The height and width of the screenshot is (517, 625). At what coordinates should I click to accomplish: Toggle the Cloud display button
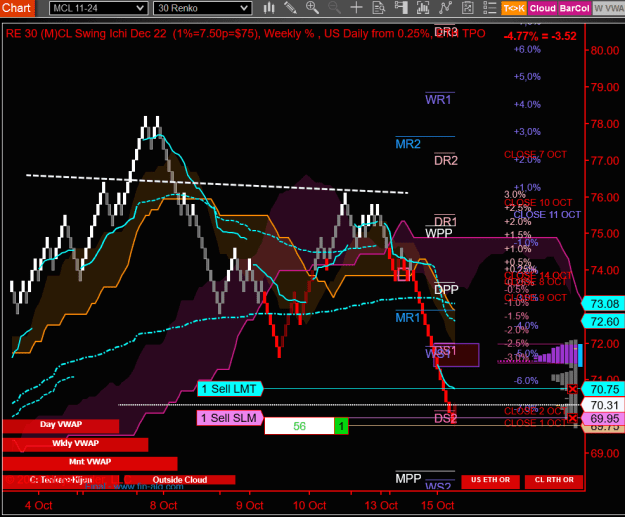[x=542, y=8]
